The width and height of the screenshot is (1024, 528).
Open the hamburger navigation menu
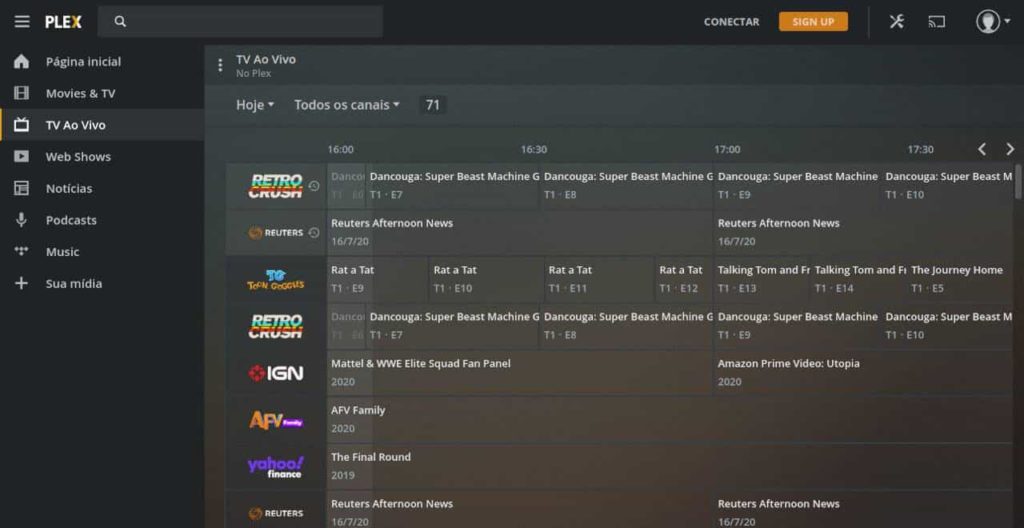22,22
